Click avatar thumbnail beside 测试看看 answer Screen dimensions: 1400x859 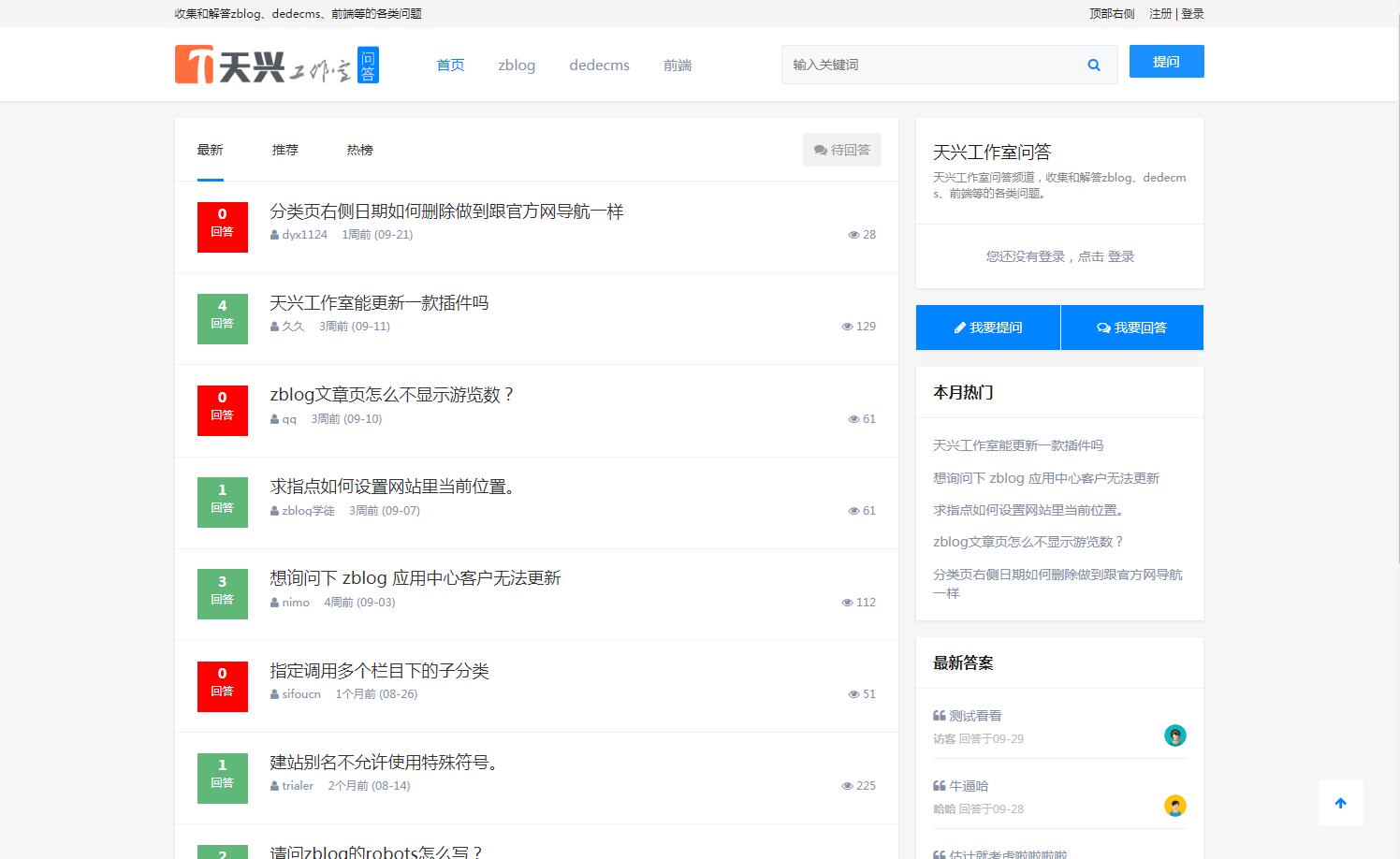pos(1174,735)
